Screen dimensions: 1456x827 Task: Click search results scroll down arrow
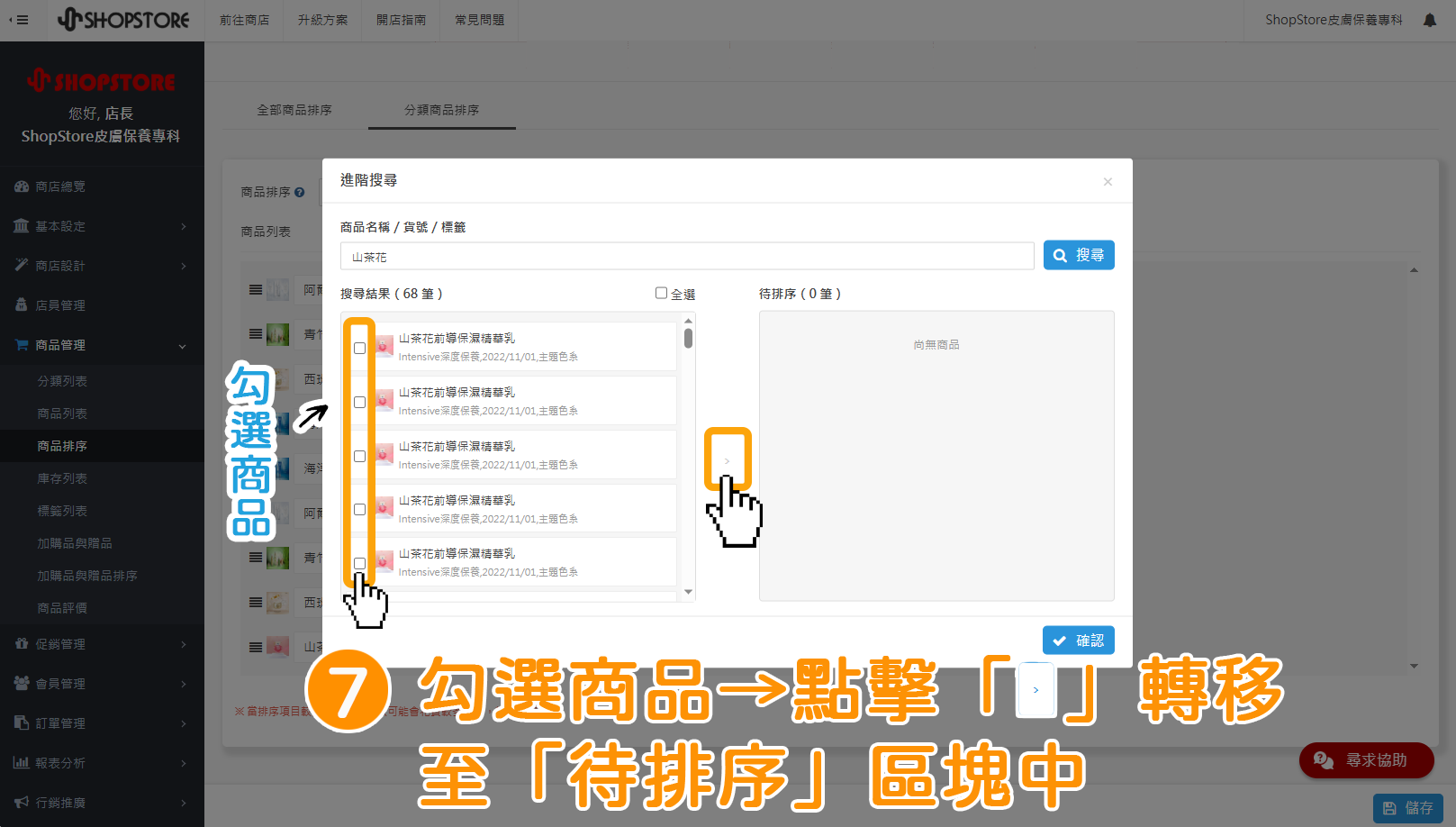(688, 592)
